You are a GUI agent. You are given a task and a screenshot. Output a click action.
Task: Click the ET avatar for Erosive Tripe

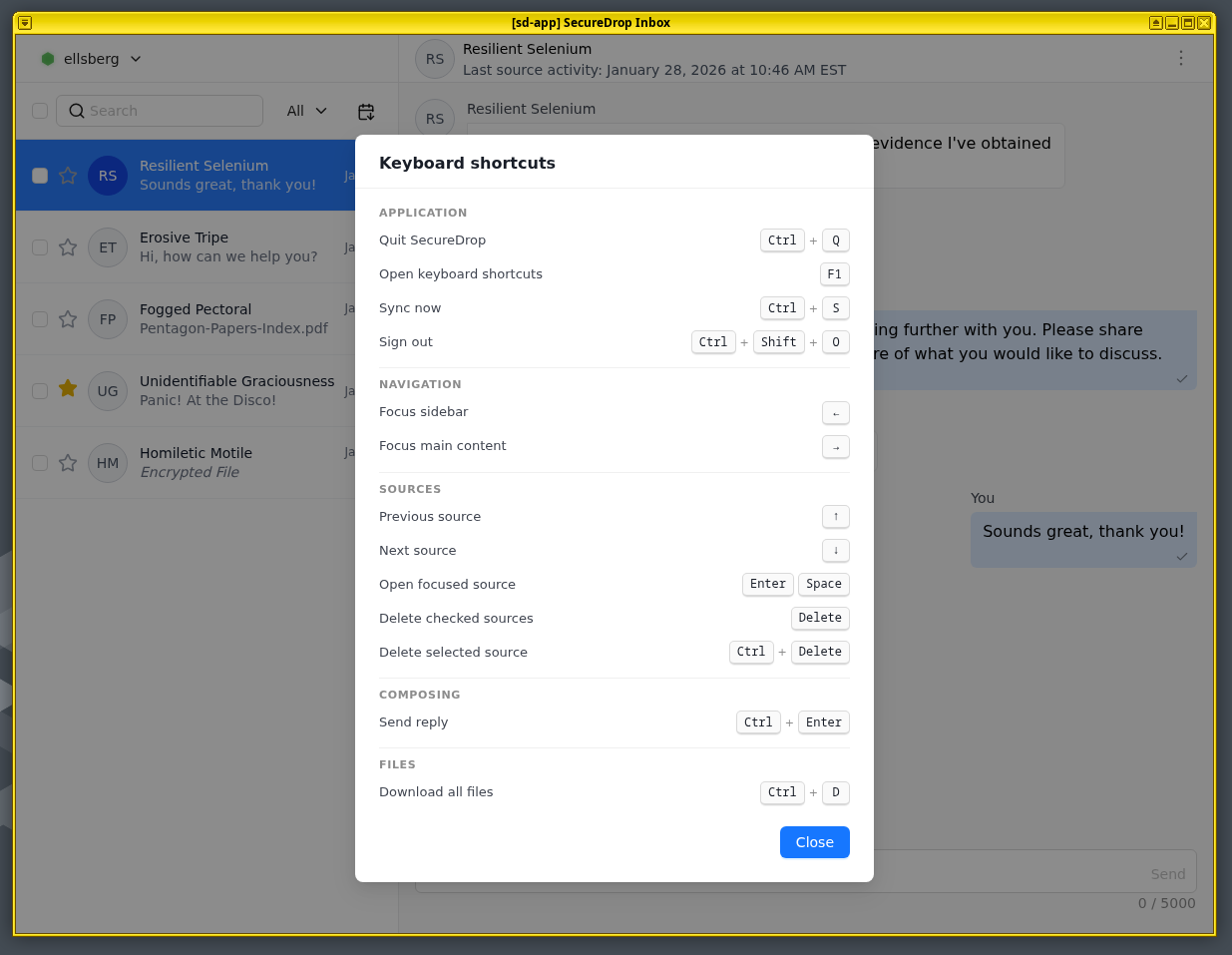tap(108, 247)
